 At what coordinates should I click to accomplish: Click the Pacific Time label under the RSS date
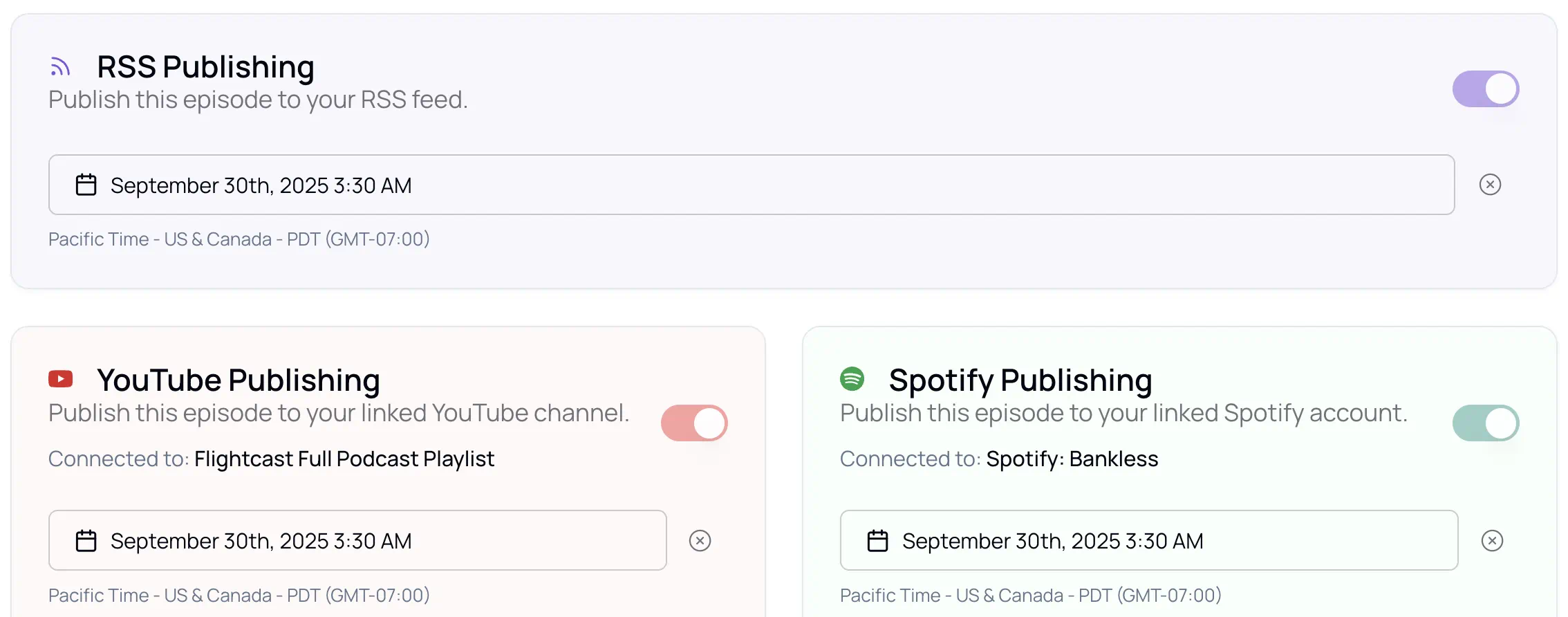pyautogui.click(x=239, y=239)
